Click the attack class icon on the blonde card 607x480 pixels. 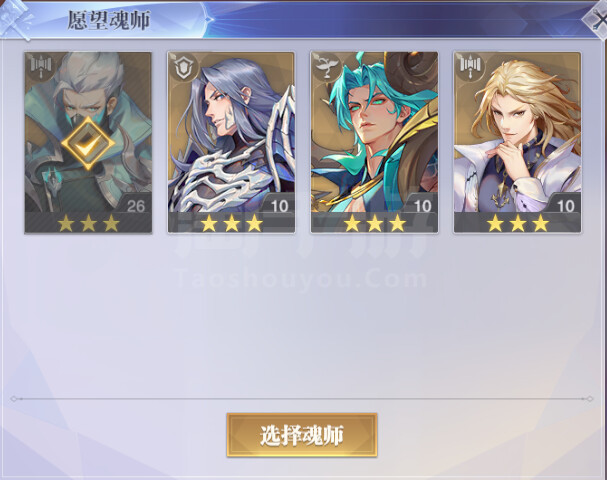point(470,66)
